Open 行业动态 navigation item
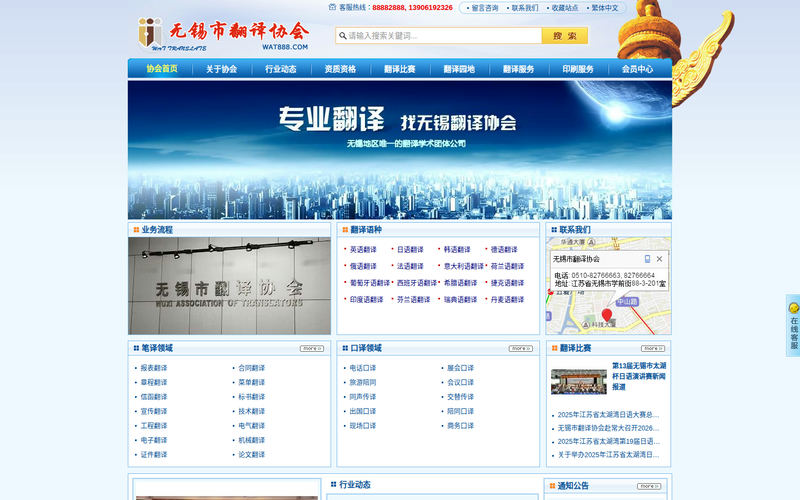Screen dimensions: 800x500 [281, 69]
